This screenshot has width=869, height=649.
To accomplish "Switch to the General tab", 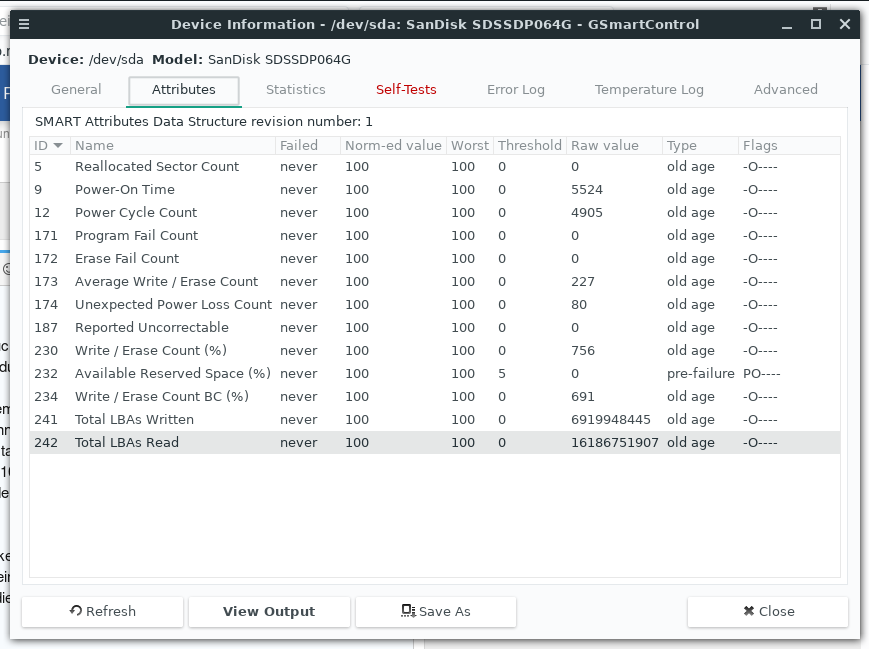I will pos(76,89).
